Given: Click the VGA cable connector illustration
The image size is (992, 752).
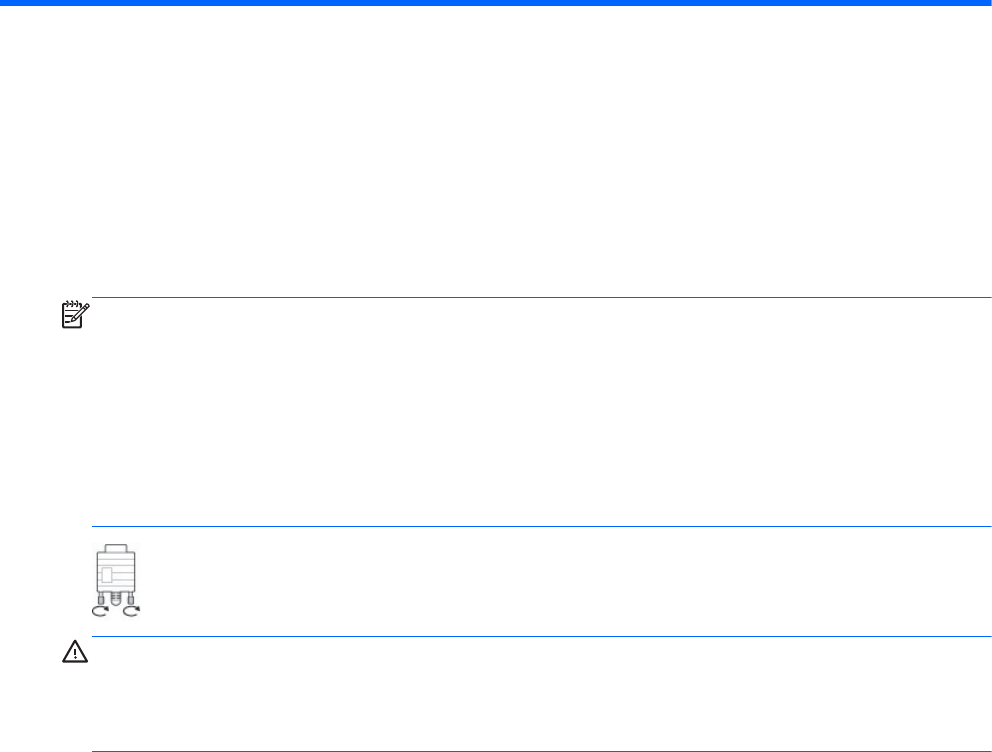Looking at the screenshot, I should click(116, 580).
